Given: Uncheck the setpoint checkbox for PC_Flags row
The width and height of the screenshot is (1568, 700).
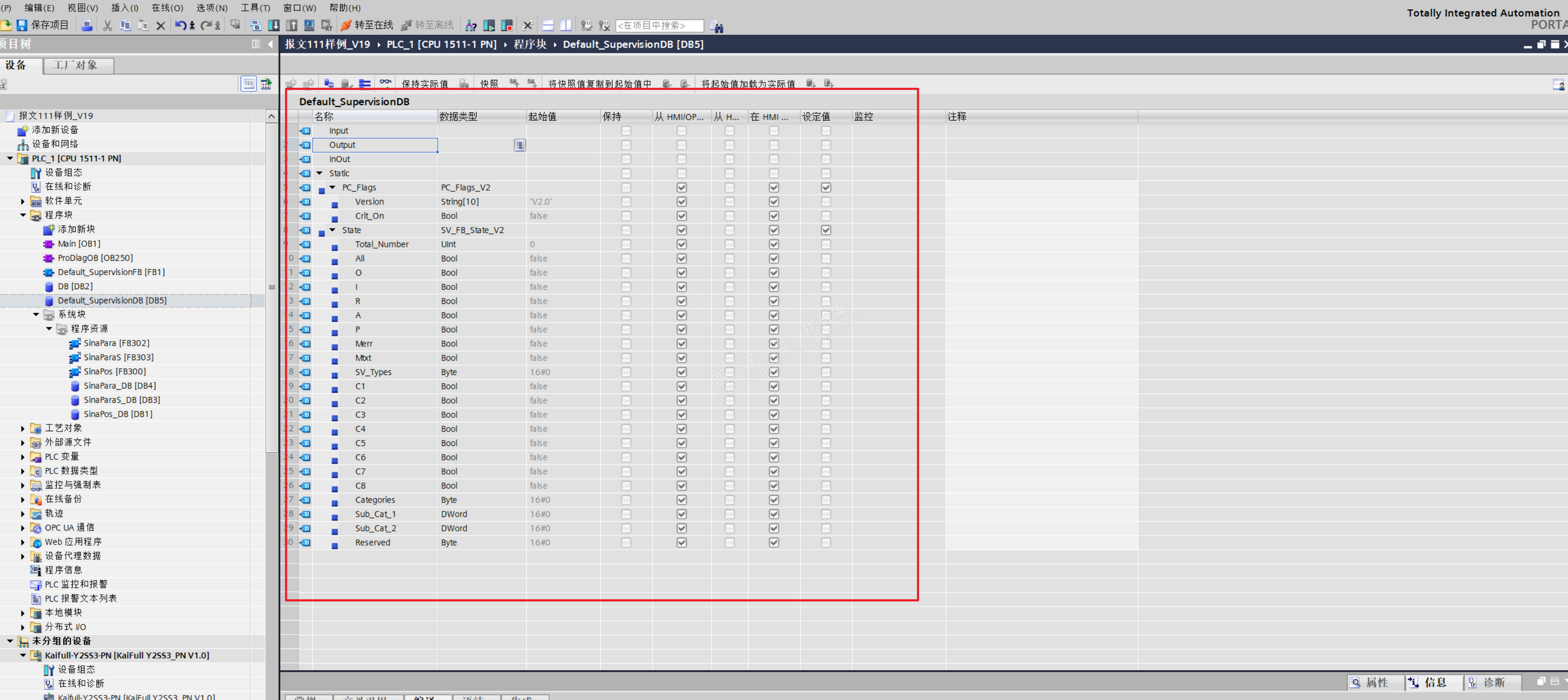Looking at the screenshot, I should (x=825, y=188).
